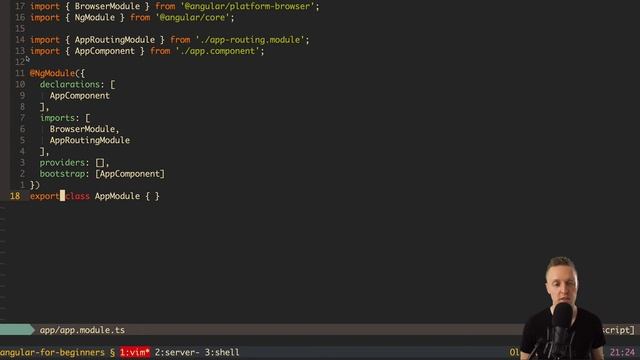640x360 pixels.
Task: Click the 'imports' property key
Action: click(58, 118)
